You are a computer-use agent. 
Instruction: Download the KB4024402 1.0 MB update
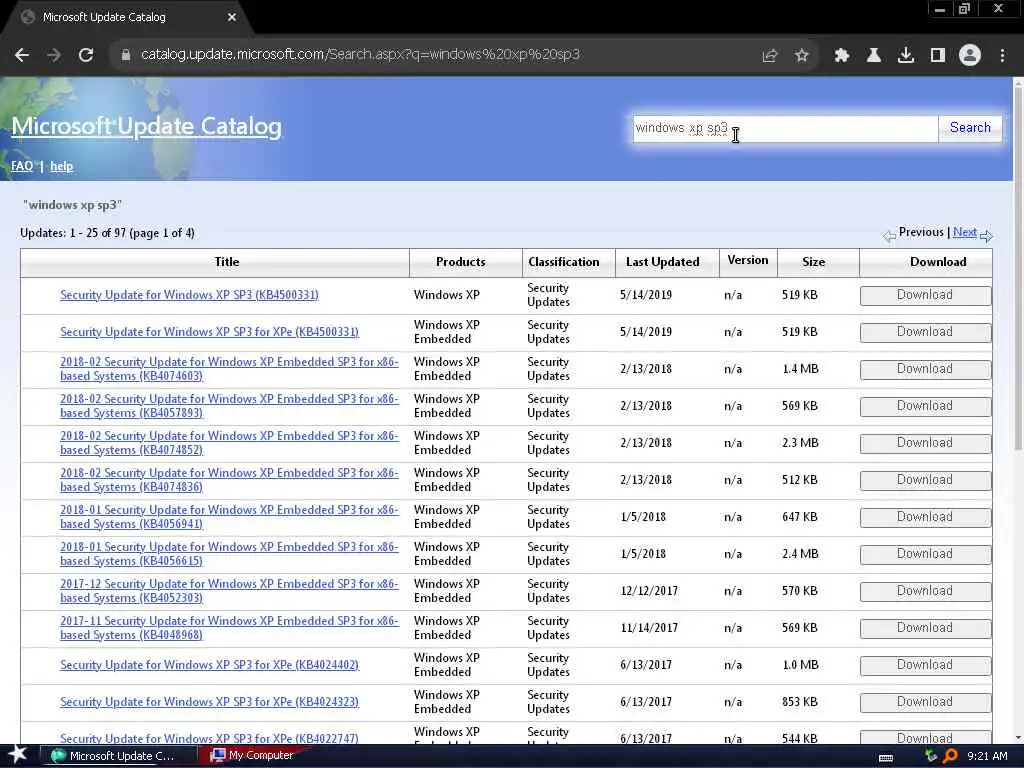coord(925,665)
